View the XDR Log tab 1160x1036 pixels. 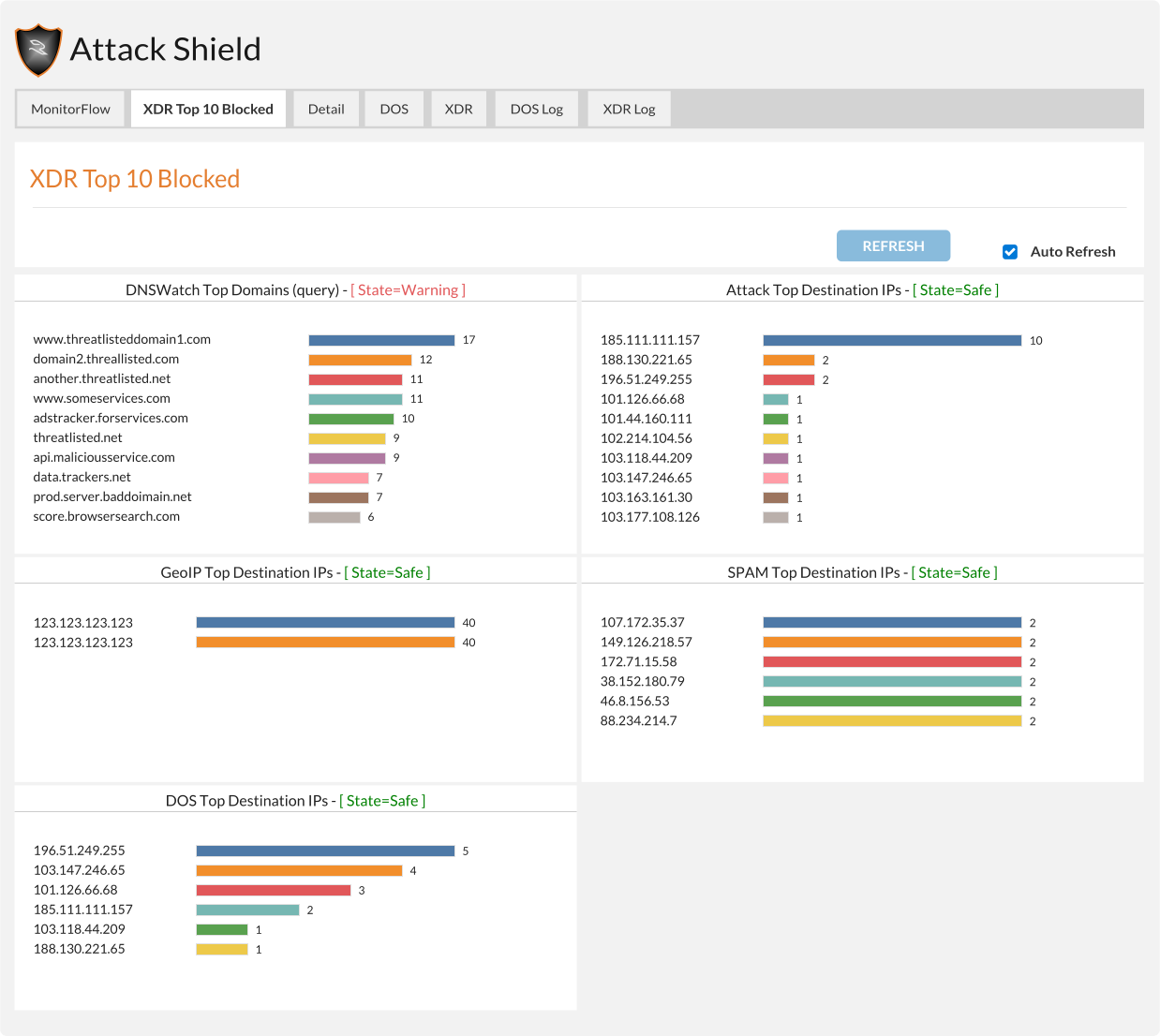[x=629, y=110]
